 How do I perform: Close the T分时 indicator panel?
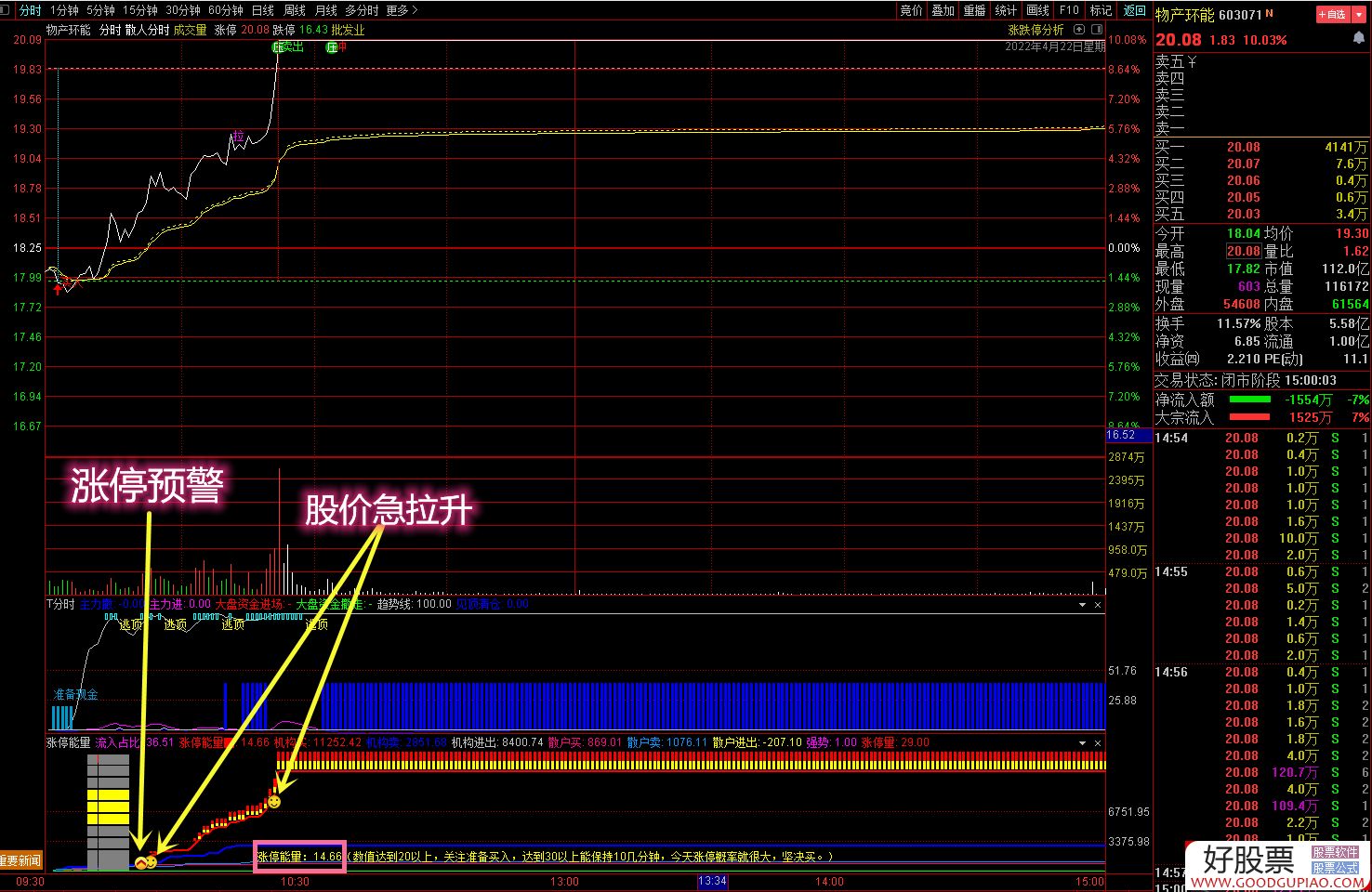point(1098,605)
